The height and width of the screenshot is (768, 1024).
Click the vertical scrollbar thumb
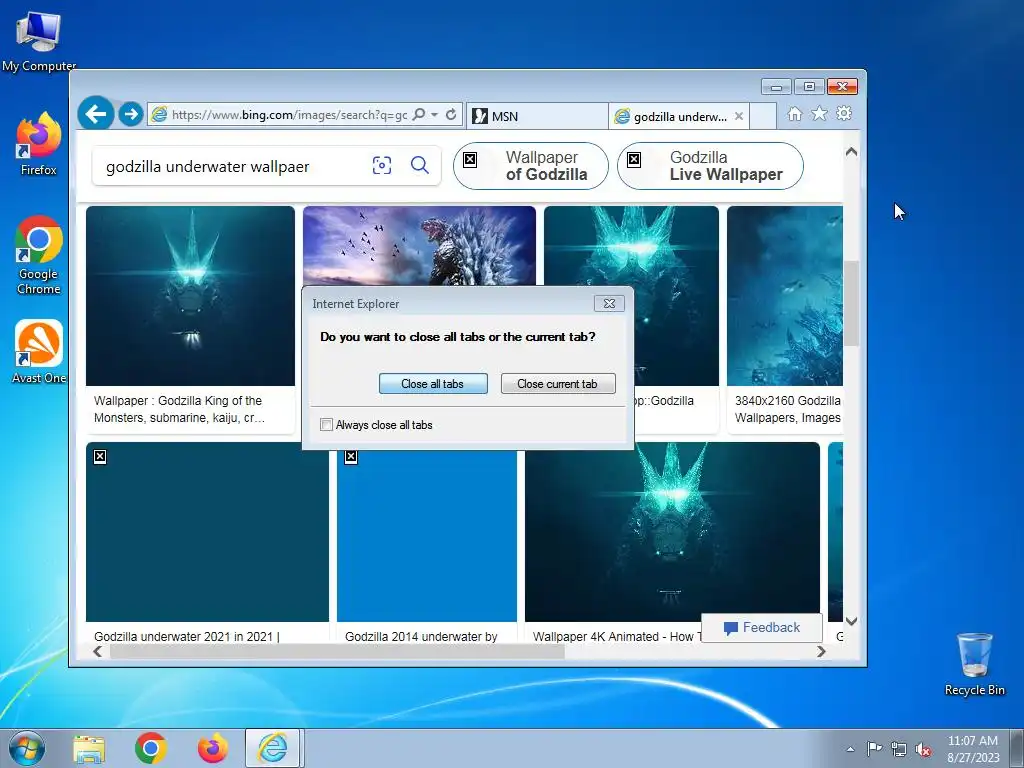[851, 303]
